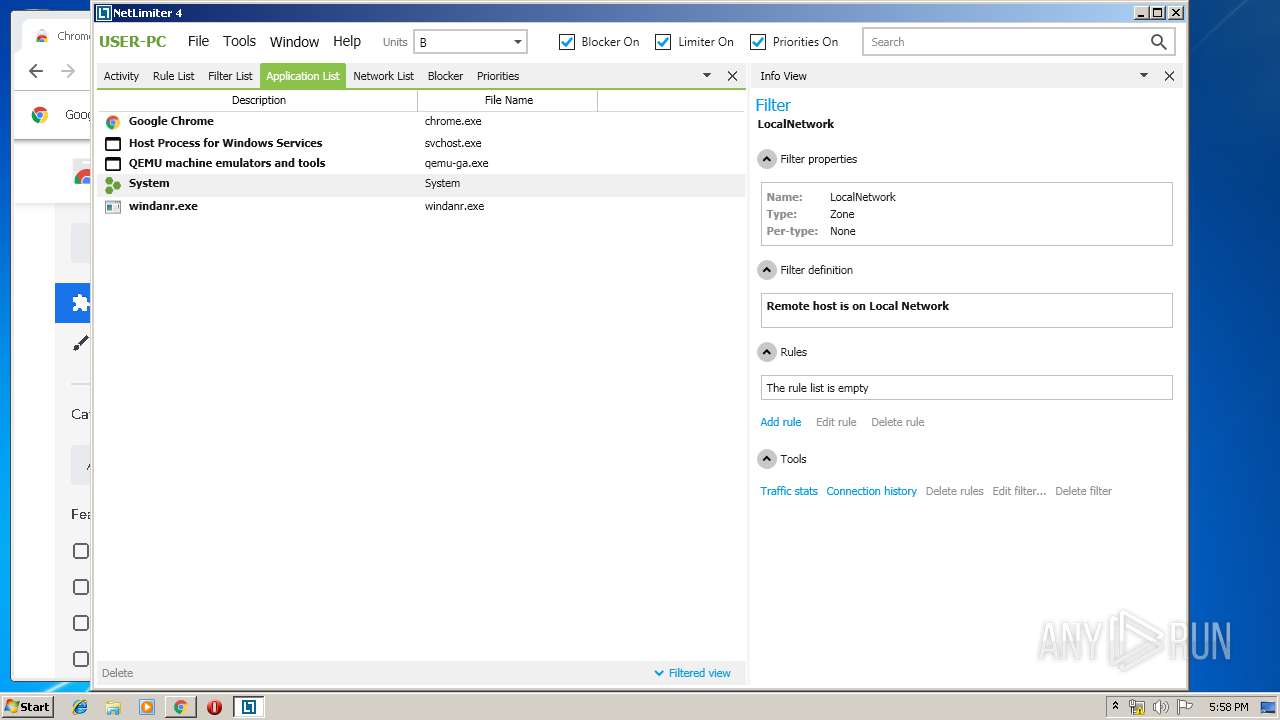Check the third checkbox in Chrome window
Viewport: 1280px width, 720px height.
[81, 623]
